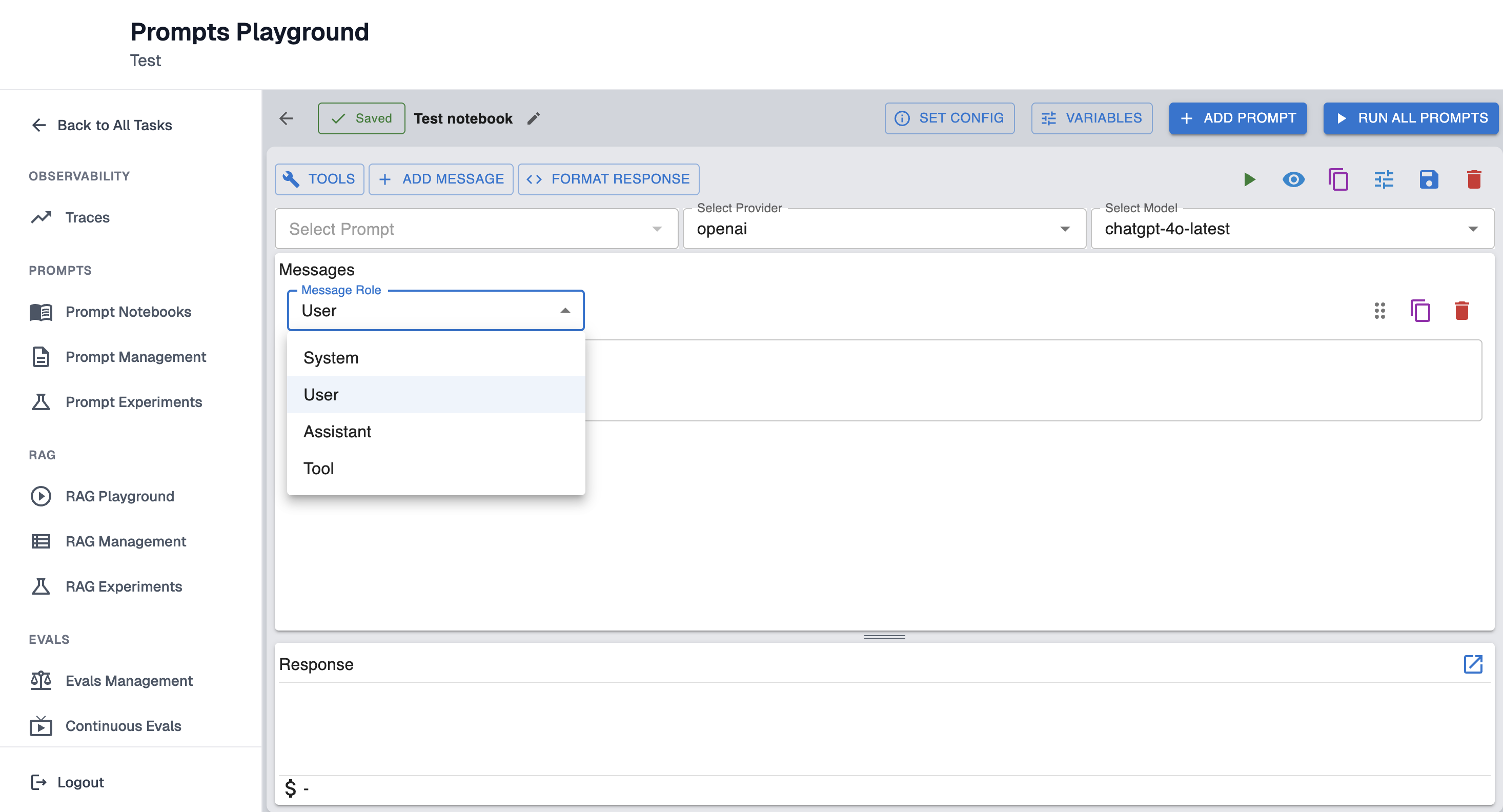Duplicate the prompt using purple copy icon
This screenshot has width=1503, height=812.
1338,179
